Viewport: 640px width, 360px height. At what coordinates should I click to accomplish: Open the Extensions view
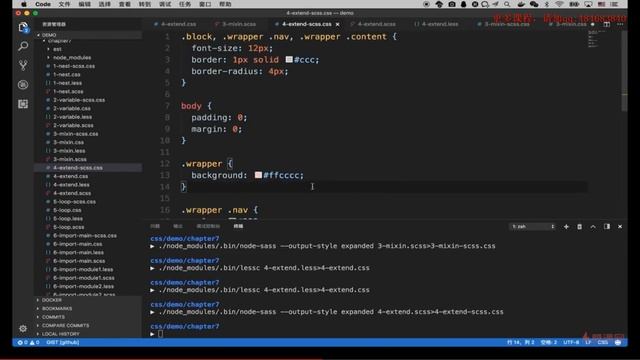click(23, 104)
